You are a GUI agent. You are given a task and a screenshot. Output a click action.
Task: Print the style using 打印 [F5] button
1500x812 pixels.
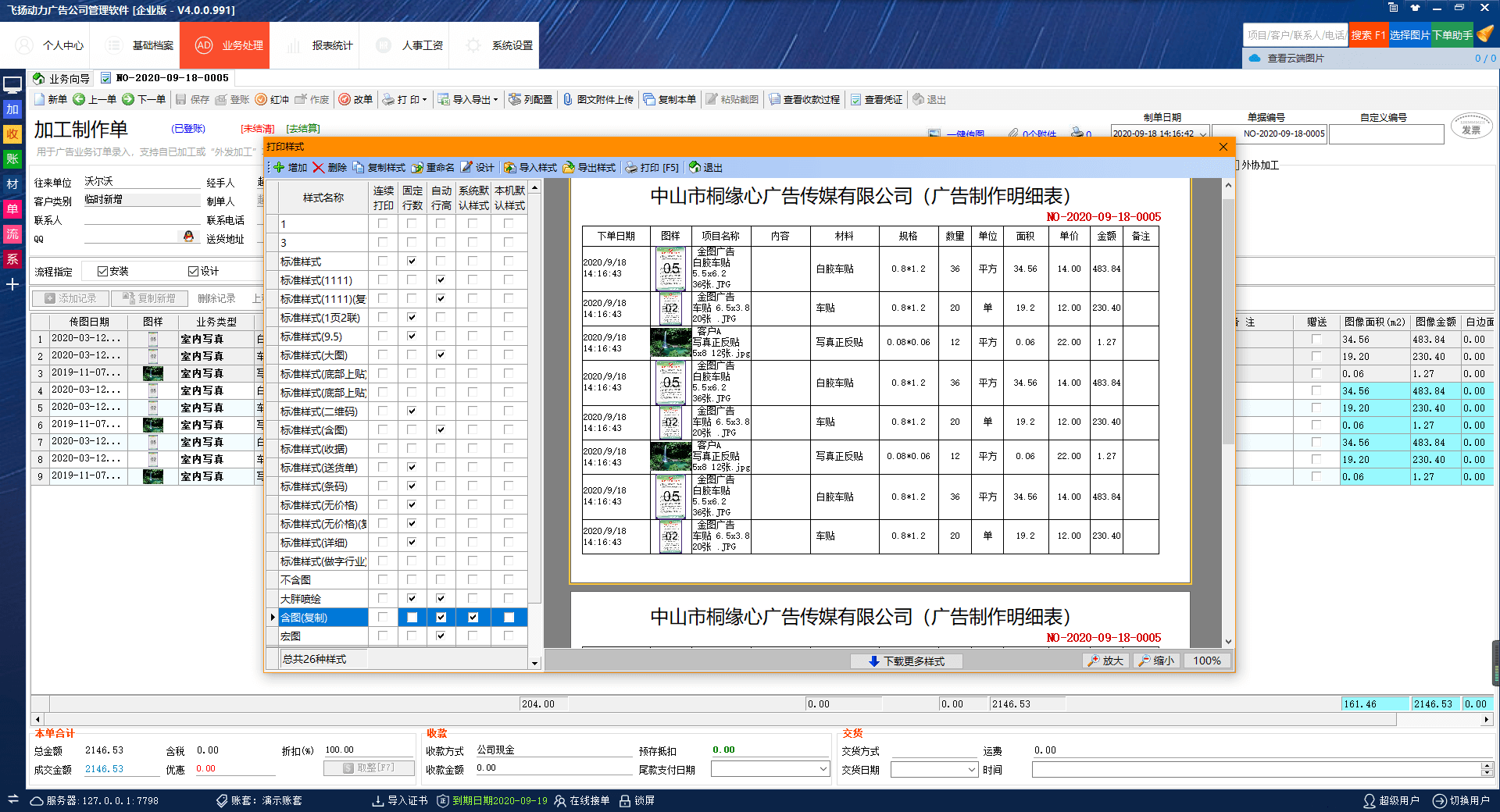pyautogui.click(x=652, y=167)
